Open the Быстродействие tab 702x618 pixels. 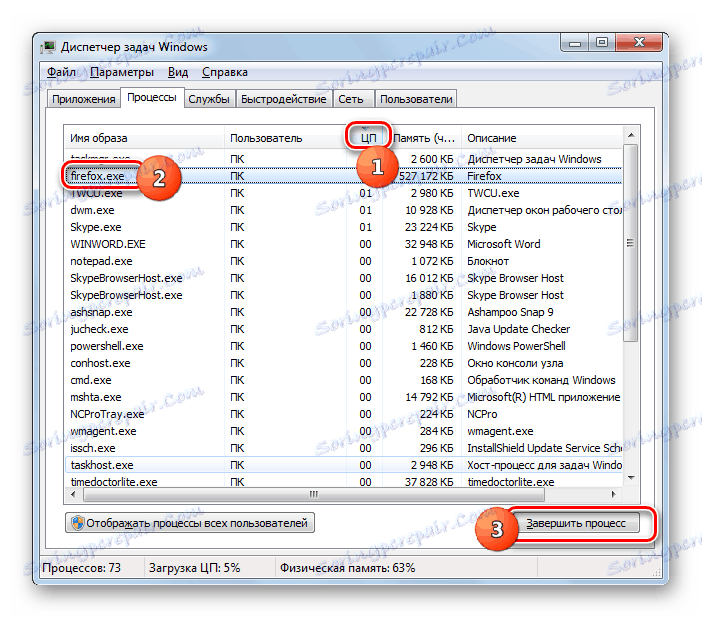283,99
